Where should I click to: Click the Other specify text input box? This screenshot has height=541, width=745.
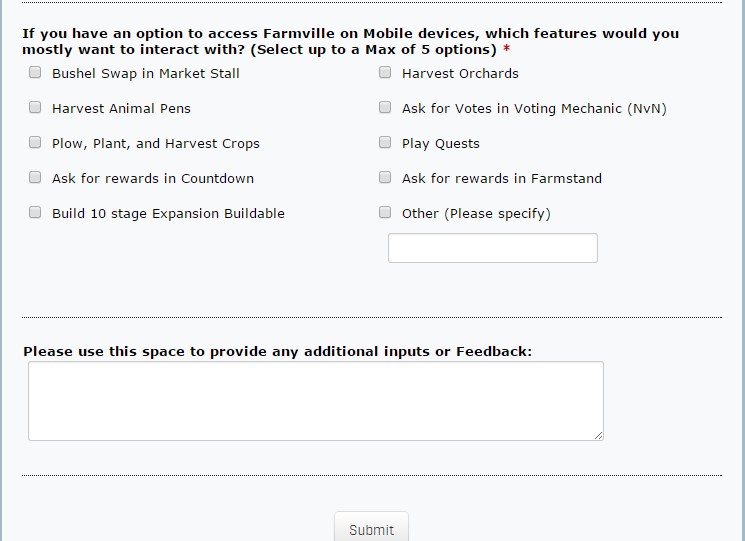click(x=492, y=248)
